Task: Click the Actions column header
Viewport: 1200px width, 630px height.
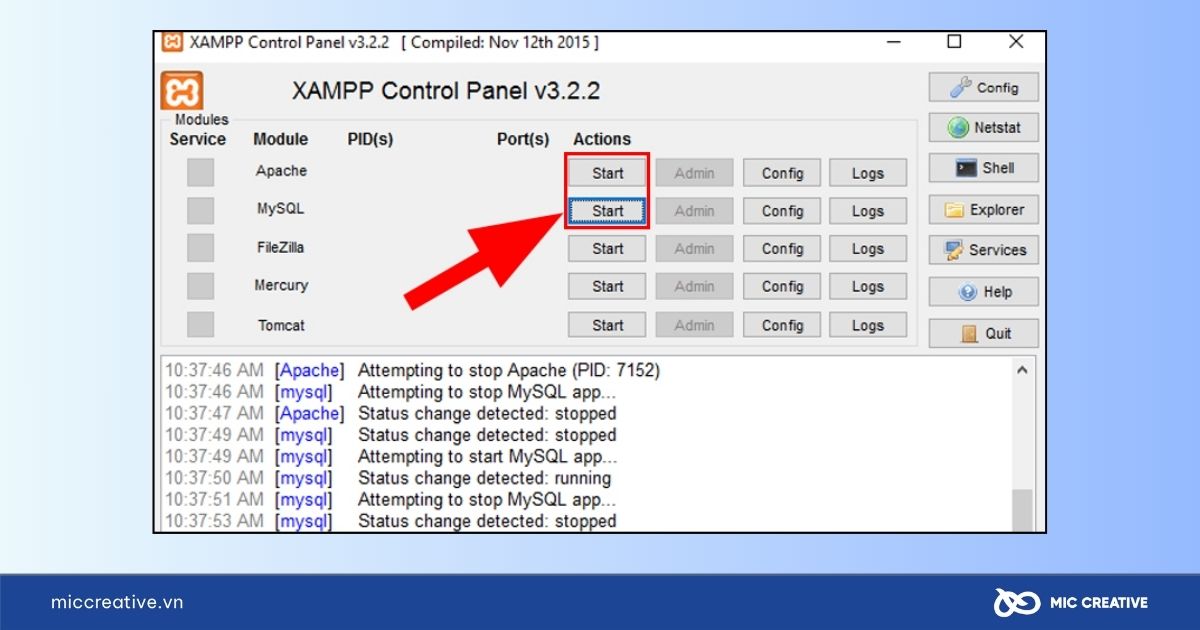Action: (602, 139)
